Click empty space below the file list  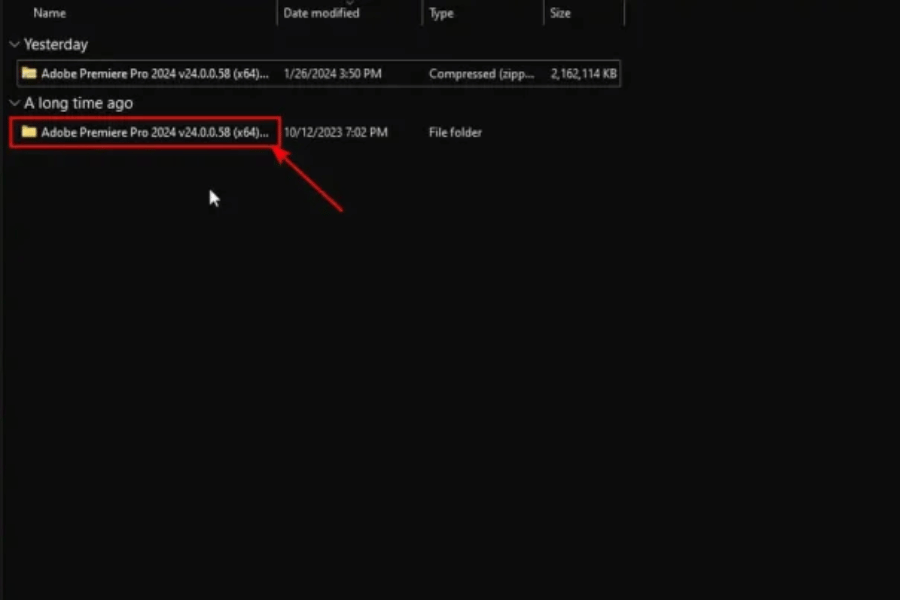450,400
